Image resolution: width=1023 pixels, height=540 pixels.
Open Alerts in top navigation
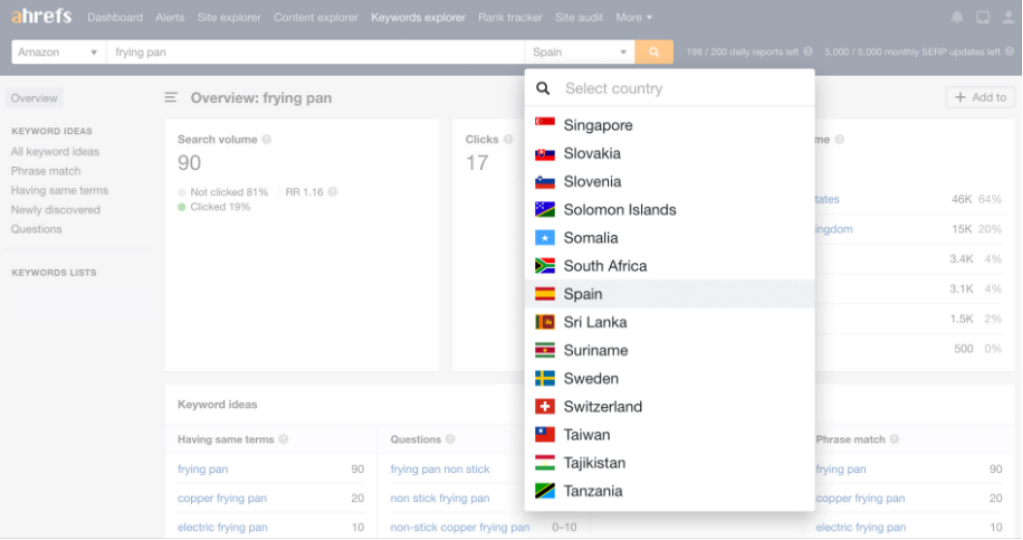click(x=170, y=18)
